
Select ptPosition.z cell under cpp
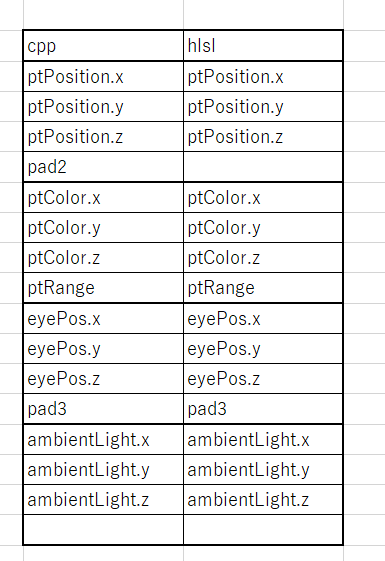tap(103, 137)
